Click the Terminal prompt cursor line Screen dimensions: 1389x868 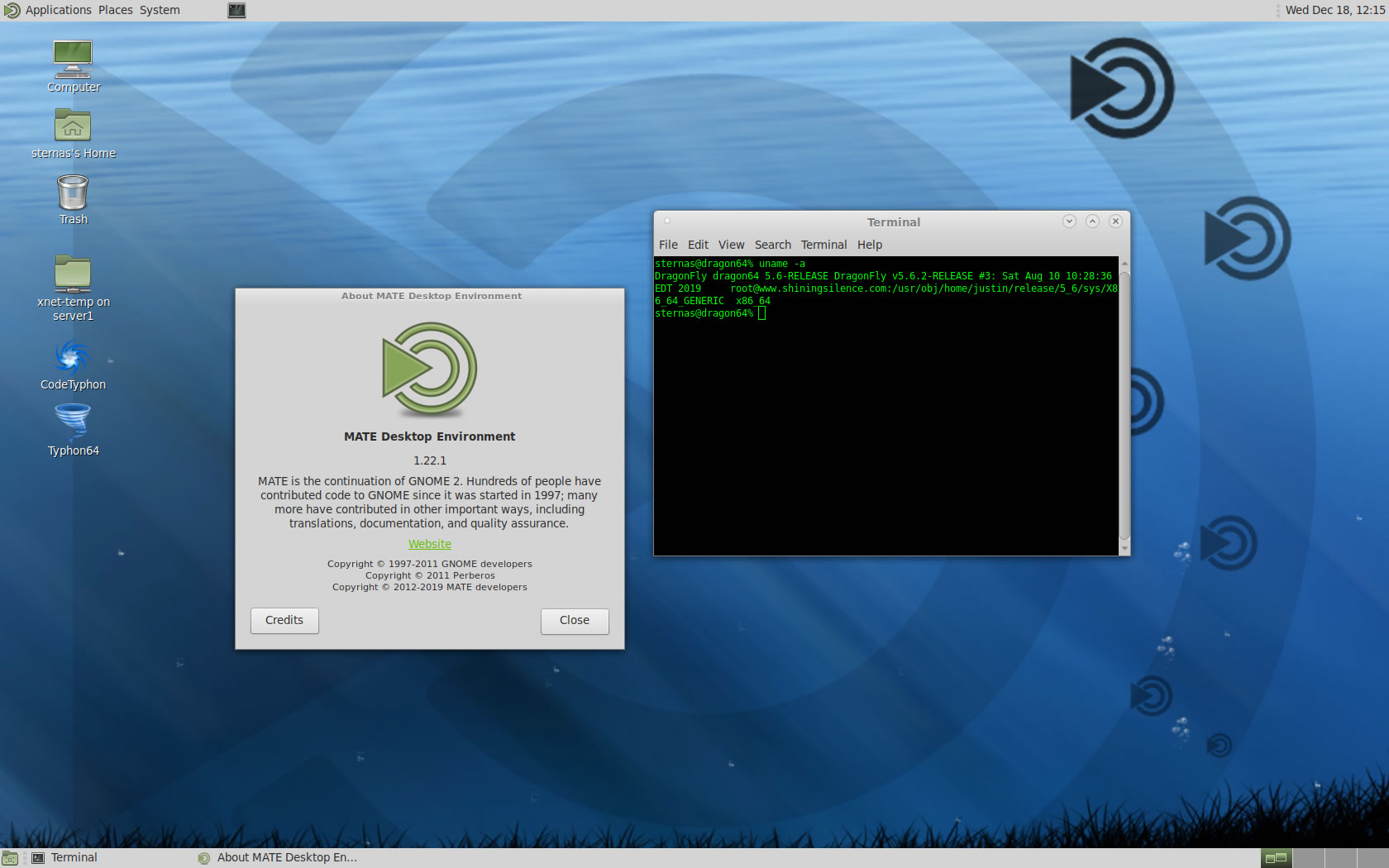[x=710, y=313]
